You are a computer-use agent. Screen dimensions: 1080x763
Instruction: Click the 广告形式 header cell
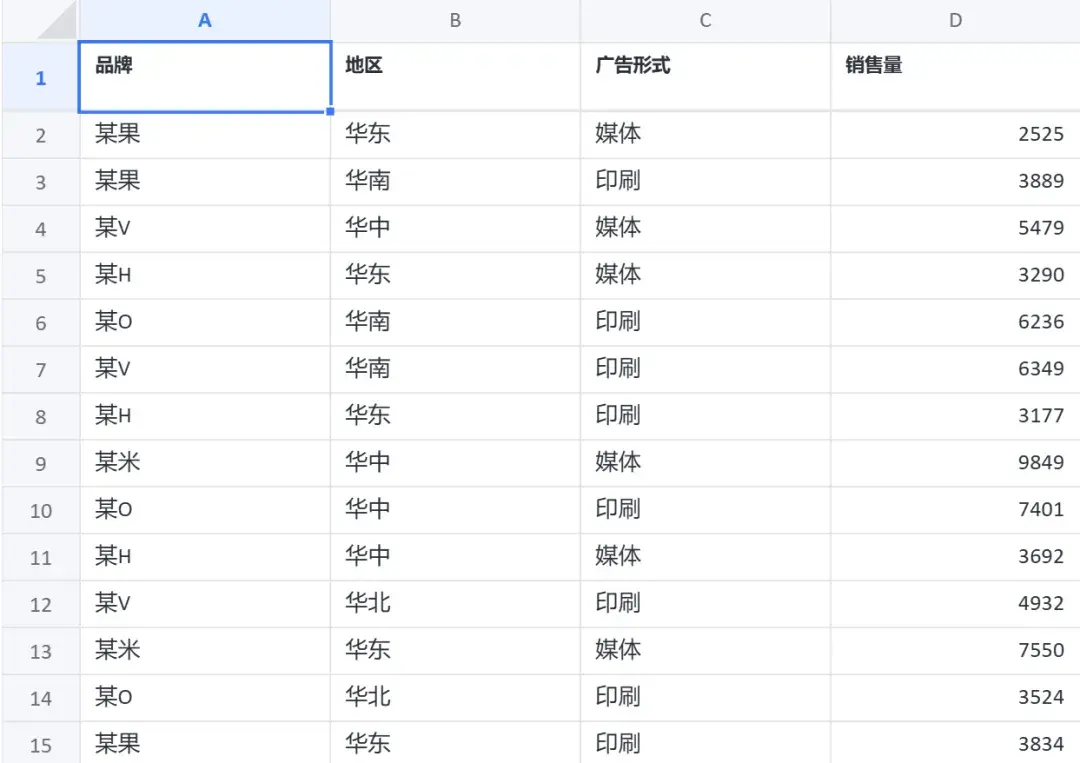pos(705,77)
